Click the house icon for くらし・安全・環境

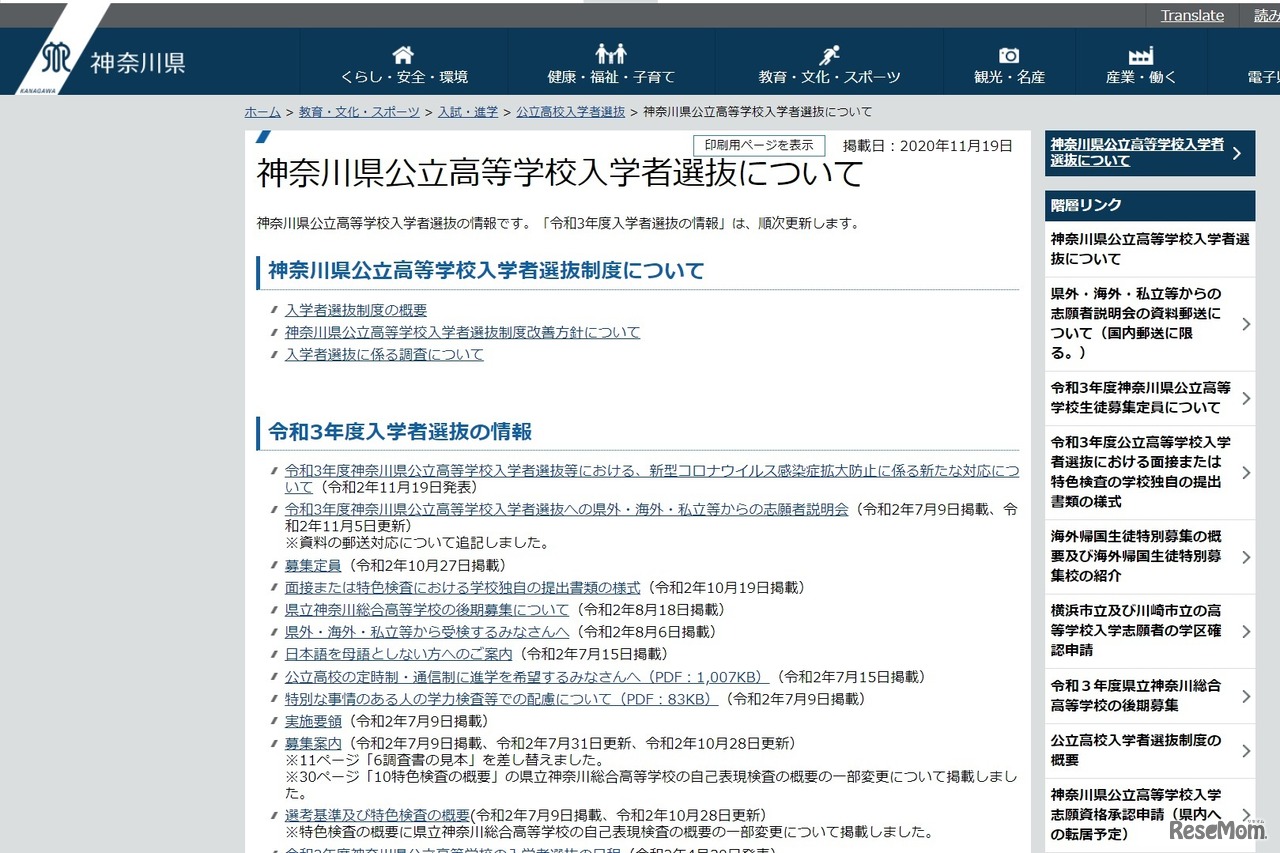(403, 55)
